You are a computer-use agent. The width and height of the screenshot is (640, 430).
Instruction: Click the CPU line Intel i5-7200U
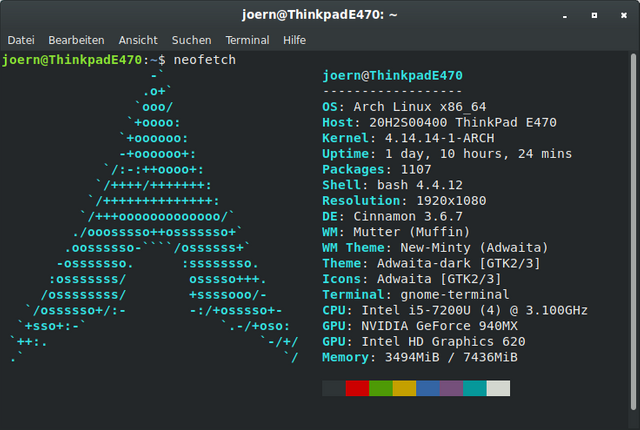tap(455, 310)
